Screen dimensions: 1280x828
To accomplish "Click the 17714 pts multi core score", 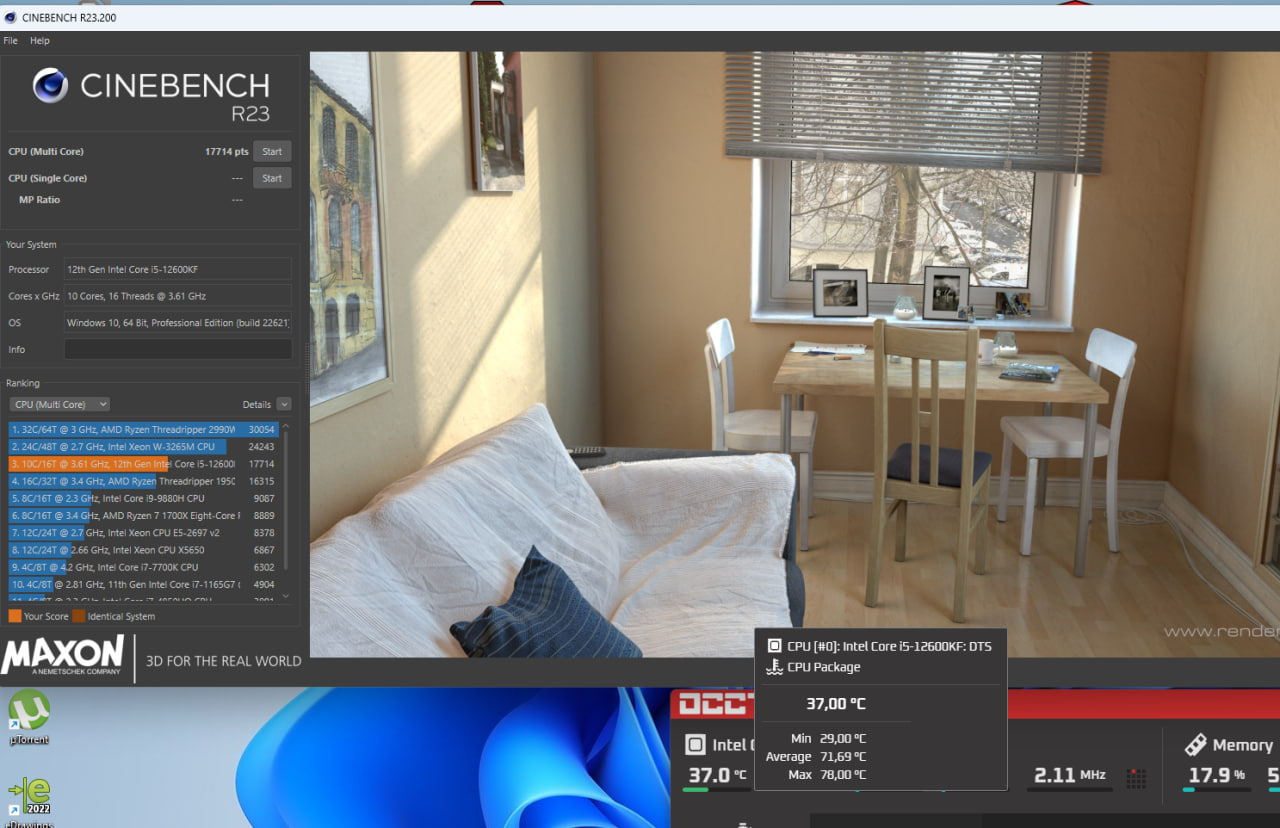I will pyautogui.click(x=227, y=152).
